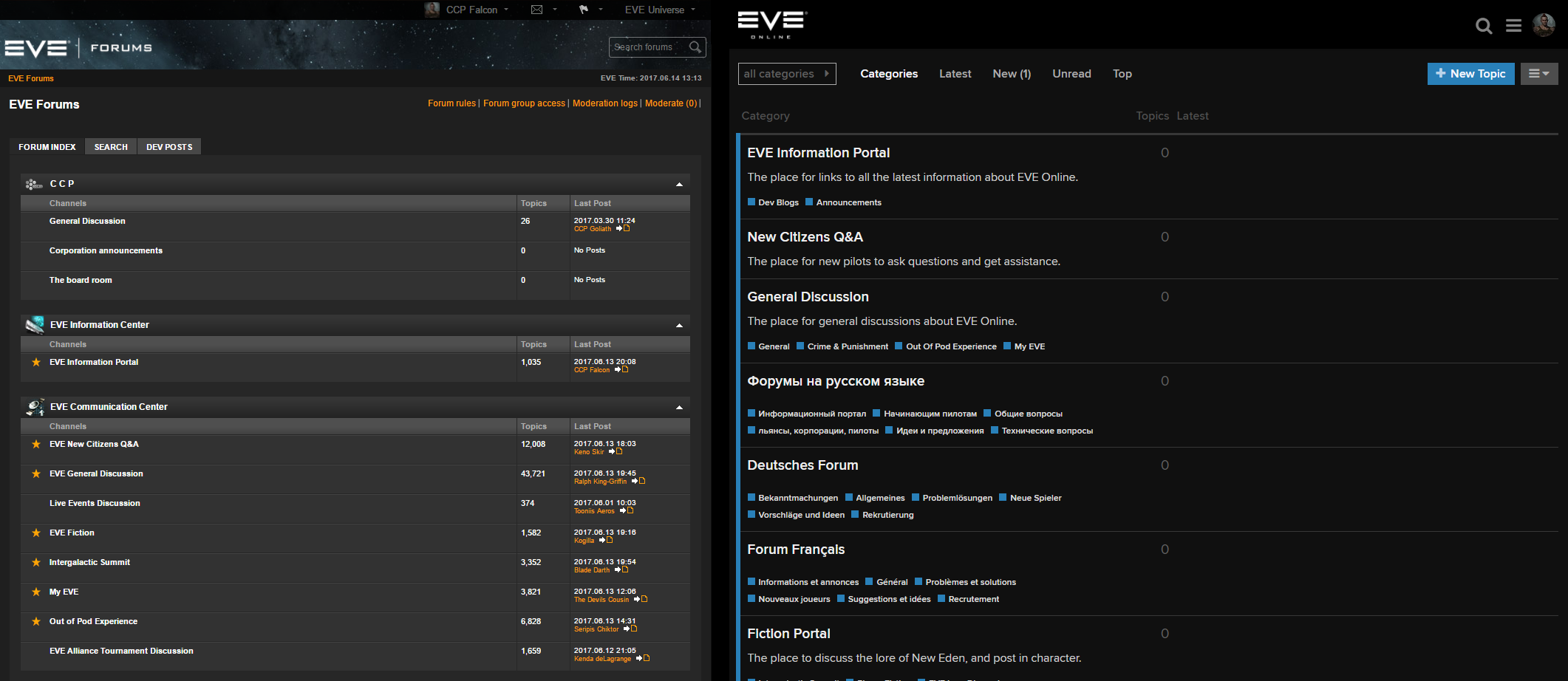This screenshot has width=1568, height=681.
Task: Click the EVE Information Center section icon
Action: [35, 325]
